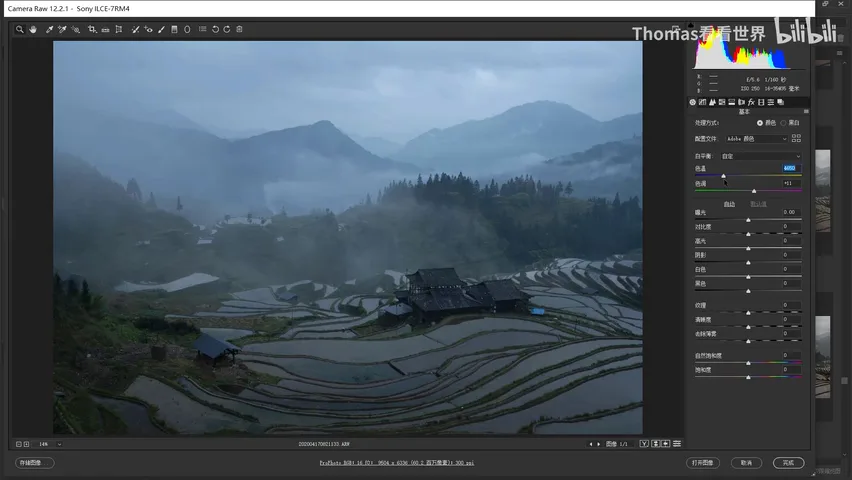The image size is (852, 480).
Task: Rotate image clockwise
Action: pos(227,29)
